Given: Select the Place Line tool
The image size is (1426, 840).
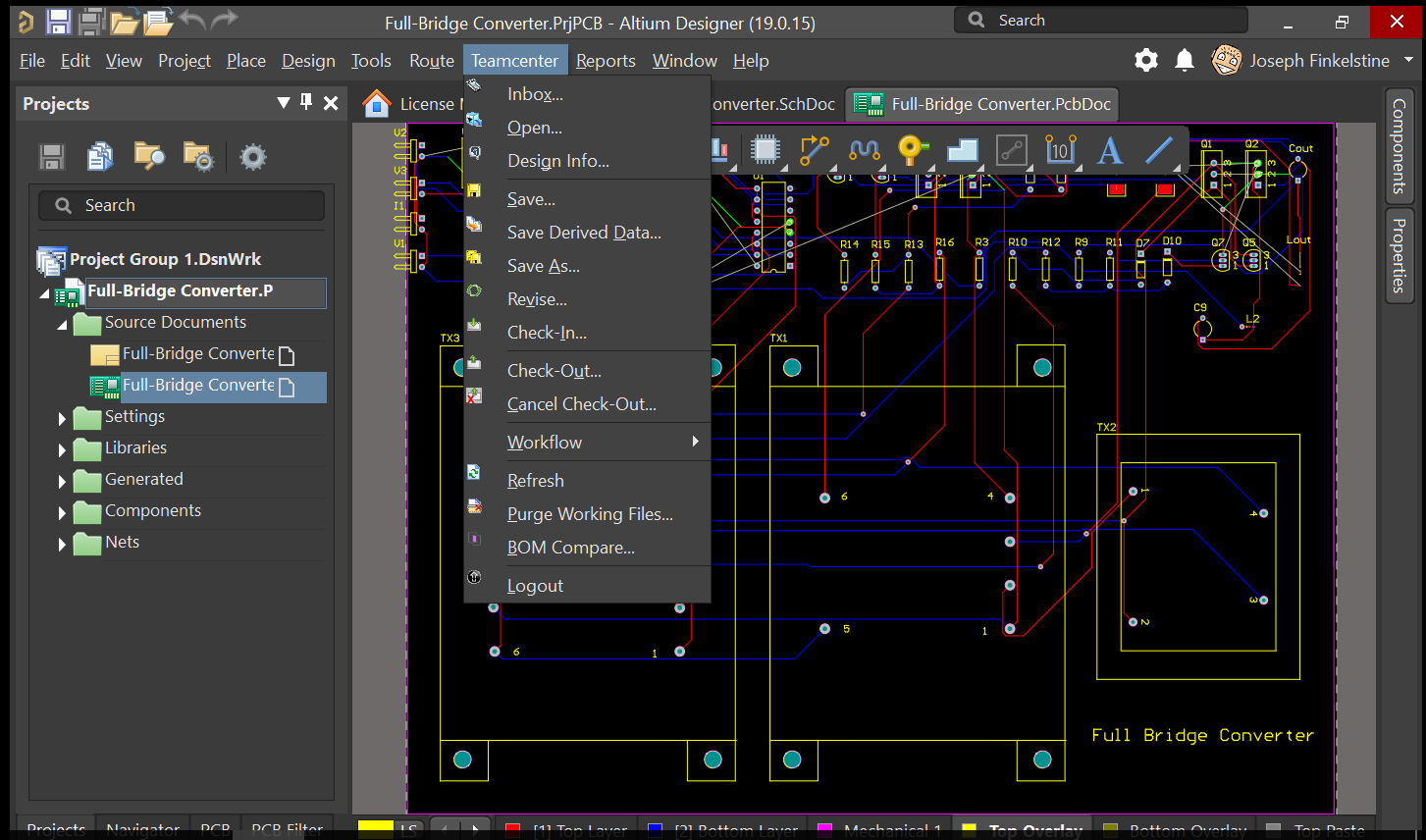Looking at the screenshot, I should [1159, 150].
